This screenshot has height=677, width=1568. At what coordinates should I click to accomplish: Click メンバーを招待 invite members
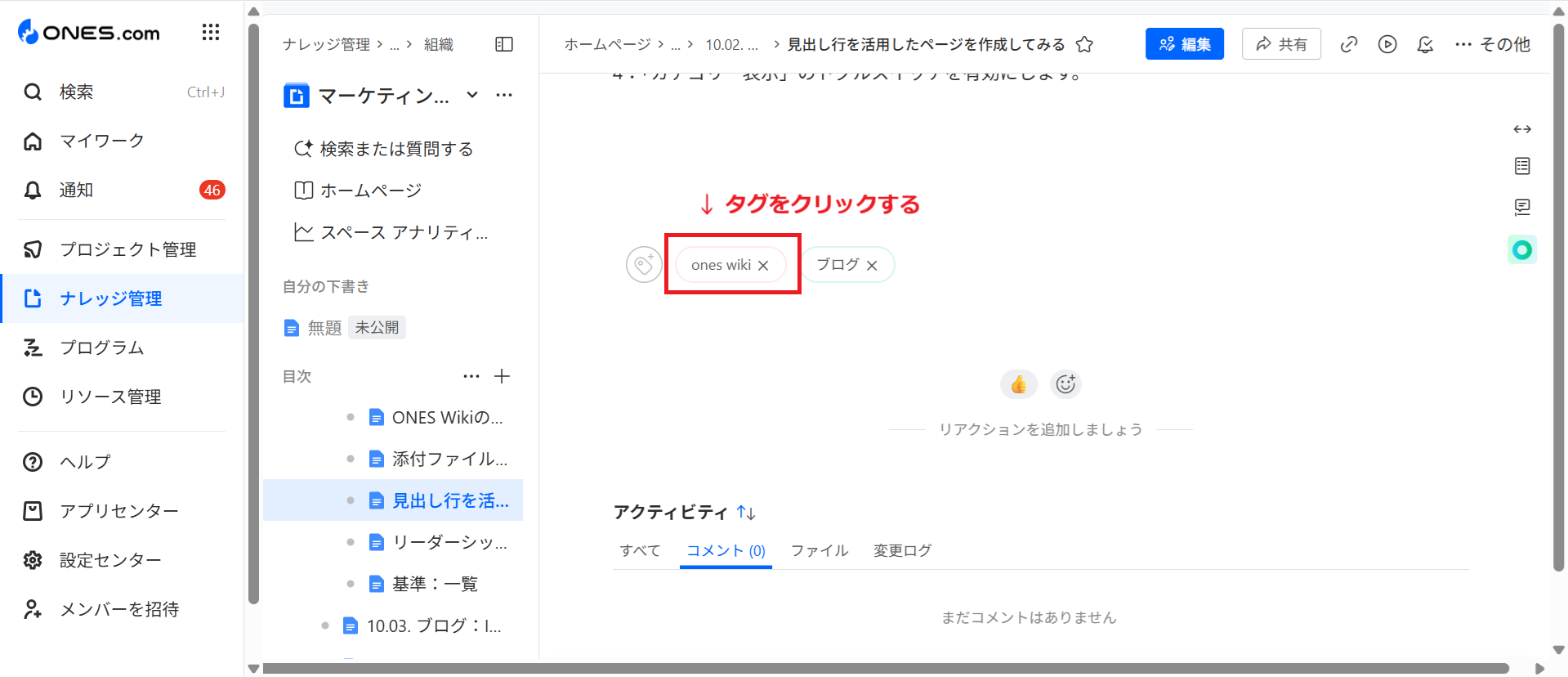click(123, 609)
